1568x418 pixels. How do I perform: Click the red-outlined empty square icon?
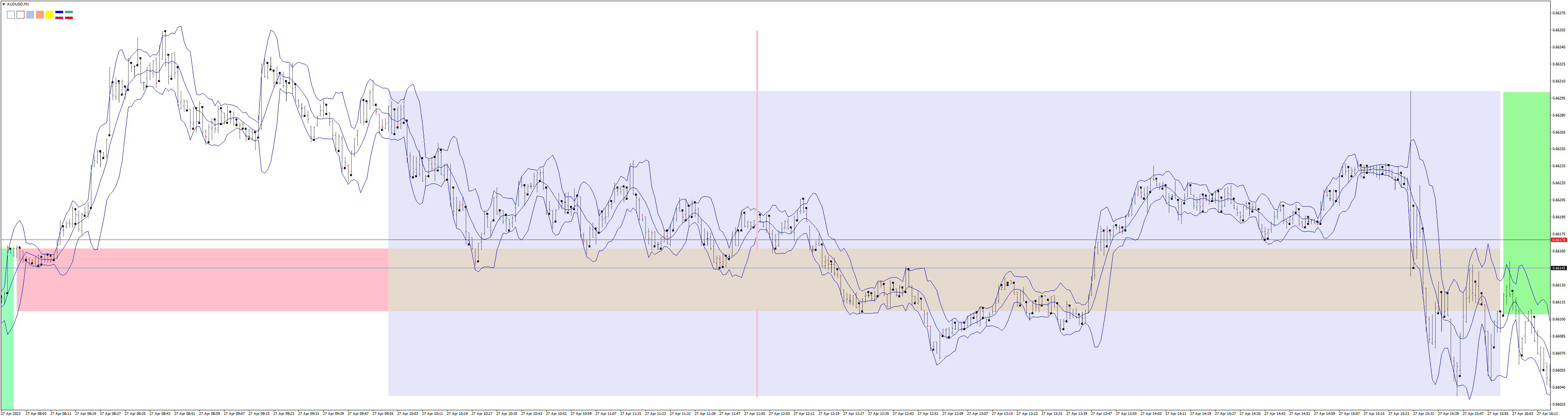[x=20, y=15]
